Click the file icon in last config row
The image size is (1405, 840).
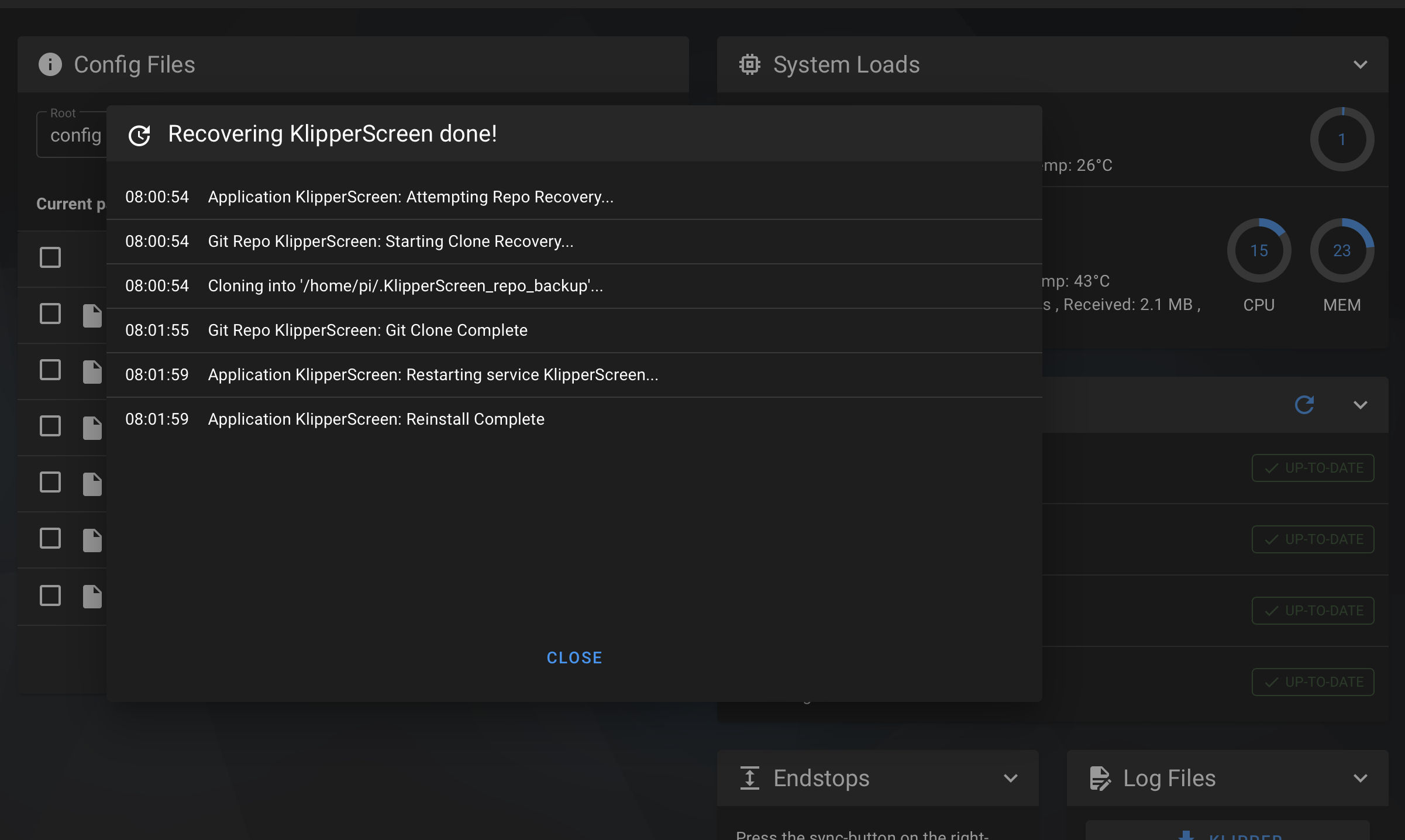(x=92, y=596)
